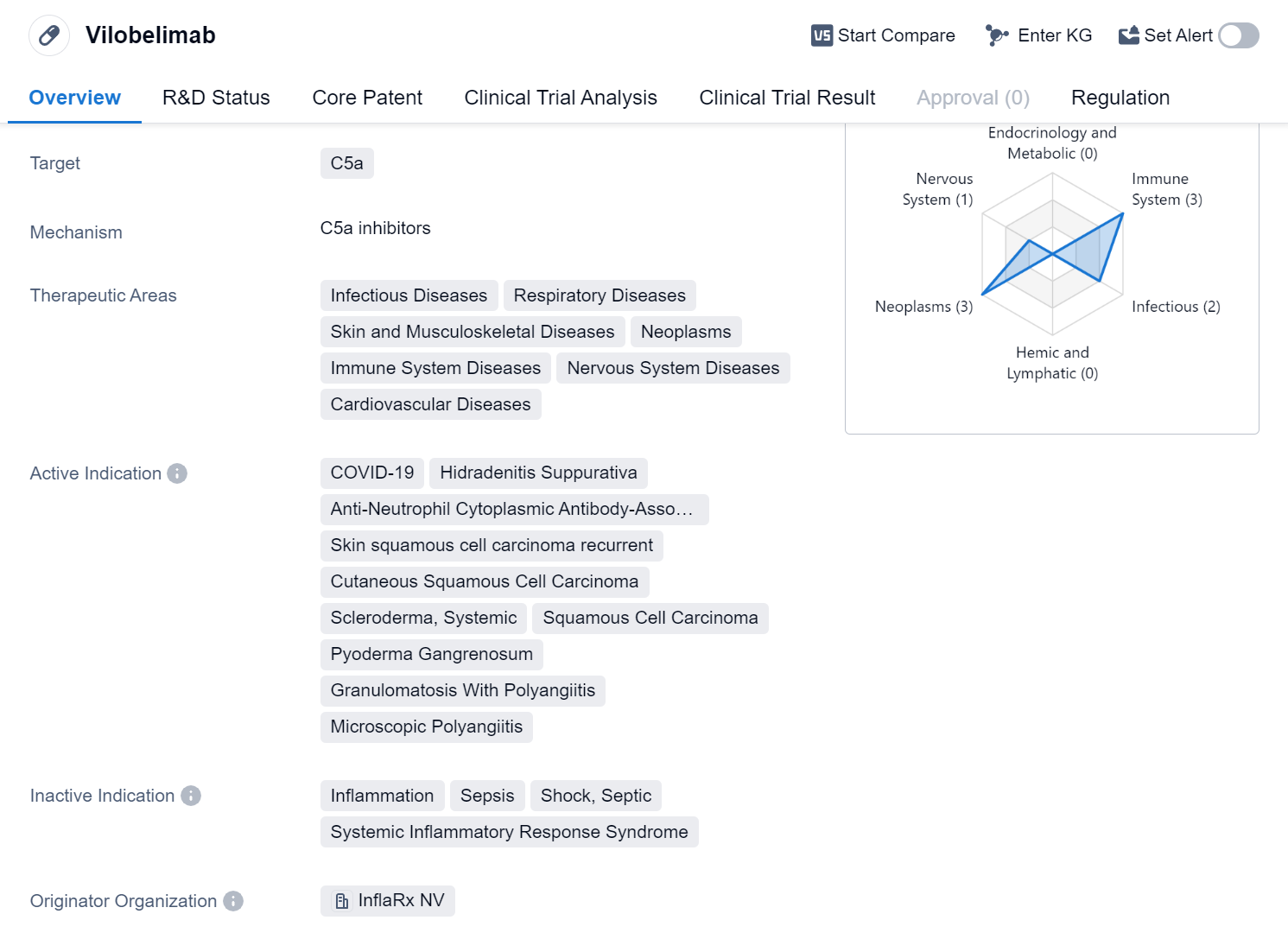Click the COVID-19 indication tag
The width and height of the screenshot is (1288, 933).
click(x=372, y=473)
